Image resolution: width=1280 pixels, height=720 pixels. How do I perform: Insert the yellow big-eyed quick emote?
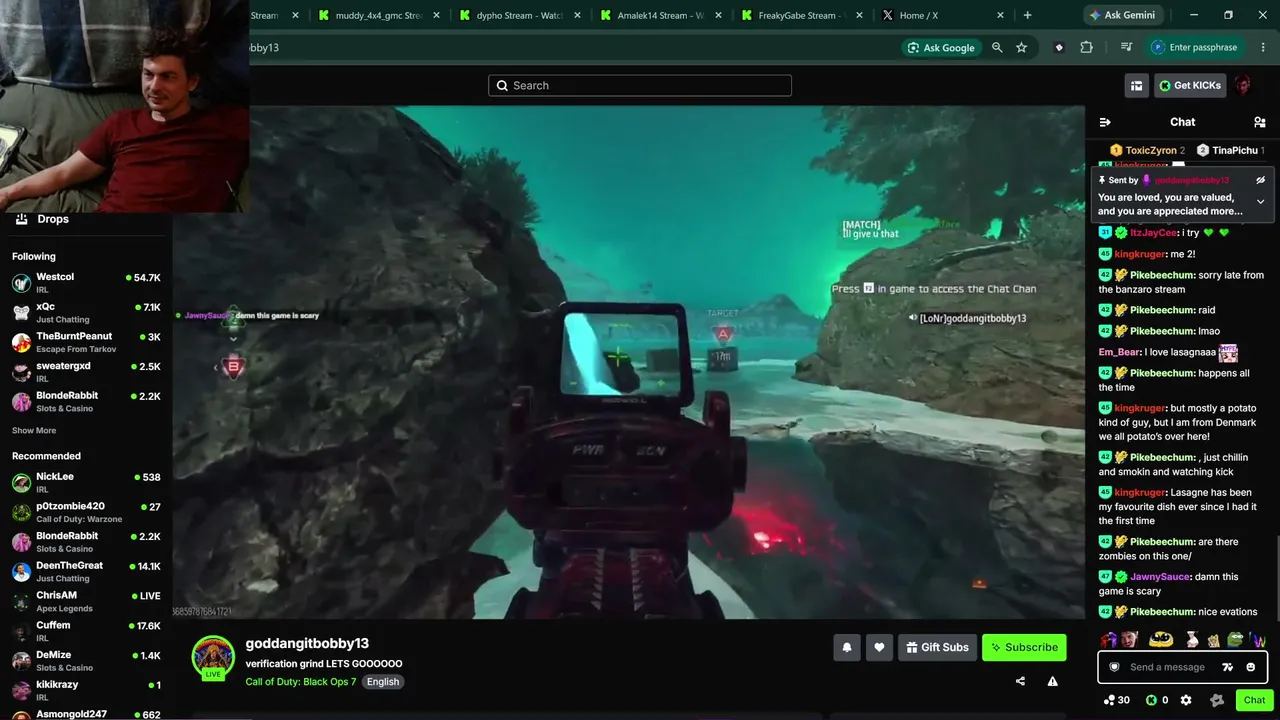pyautogui.click(x=1161, y=639)
